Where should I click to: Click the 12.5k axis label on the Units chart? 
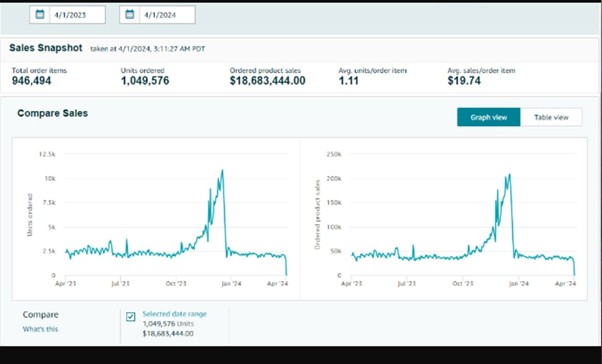pos(47,154)
